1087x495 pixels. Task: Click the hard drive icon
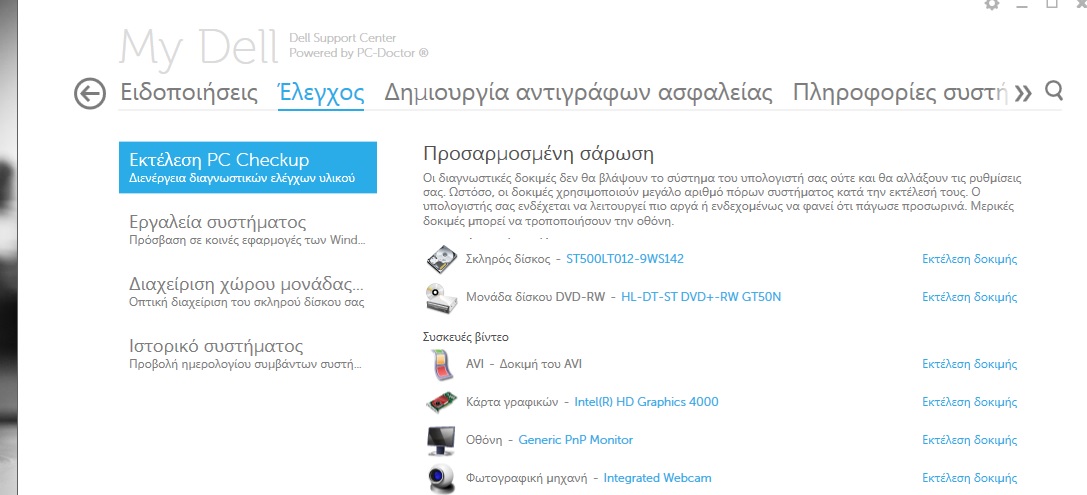click(442, 259)
